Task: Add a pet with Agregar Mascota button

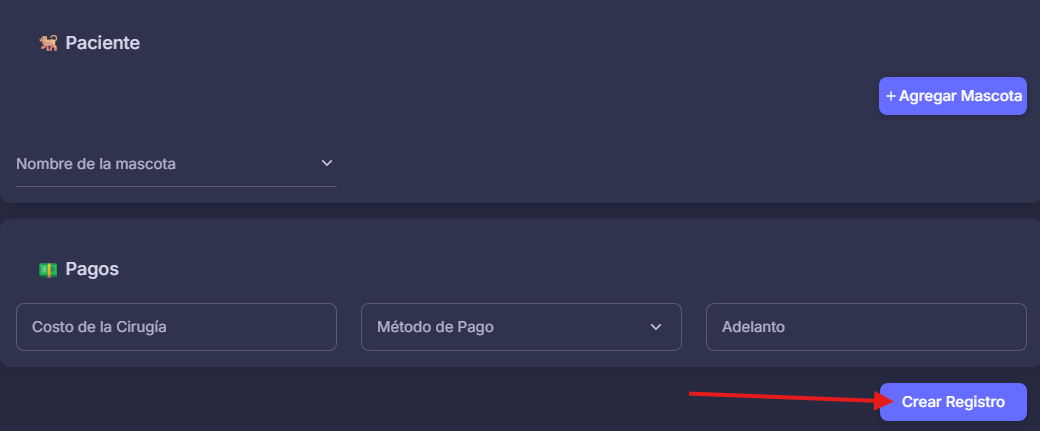Action: [953, 96]
